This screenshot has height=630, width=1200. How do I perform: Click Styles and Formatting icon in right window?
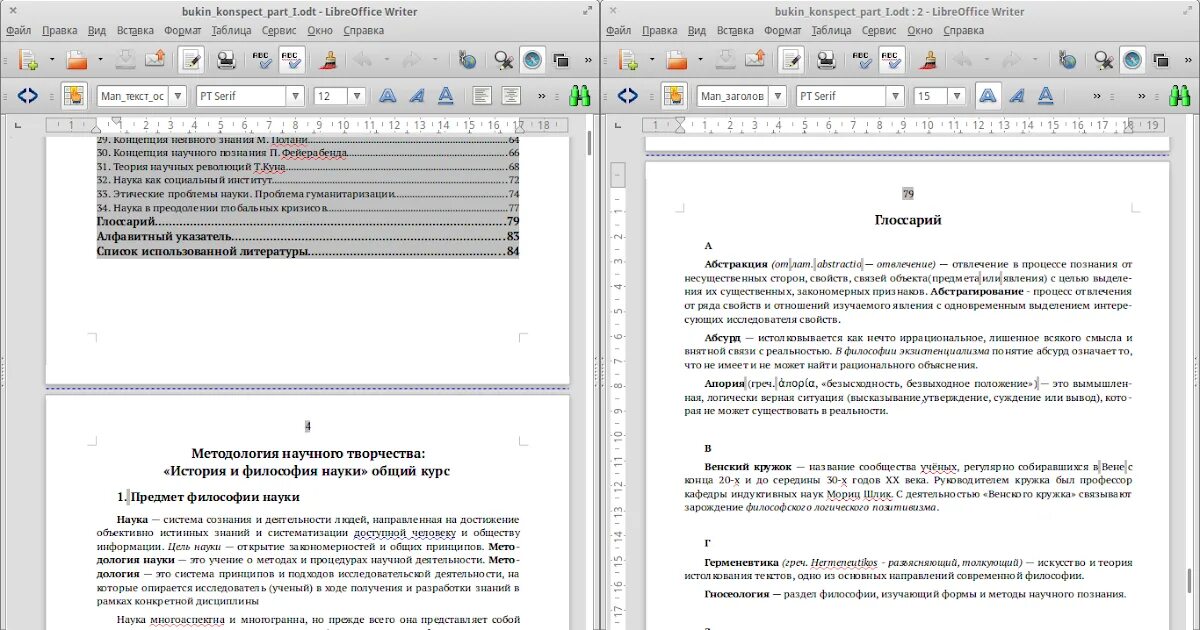point(674,96)
